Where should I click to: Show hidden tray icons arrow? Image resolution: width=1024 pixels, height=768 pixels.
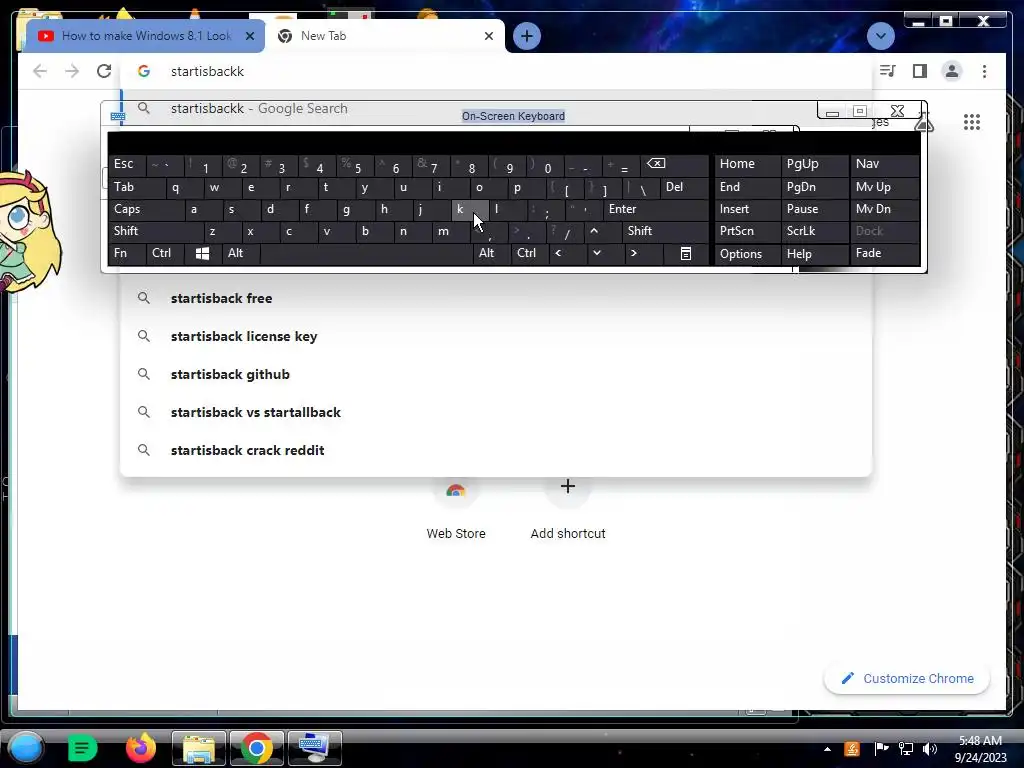(827, 749)
